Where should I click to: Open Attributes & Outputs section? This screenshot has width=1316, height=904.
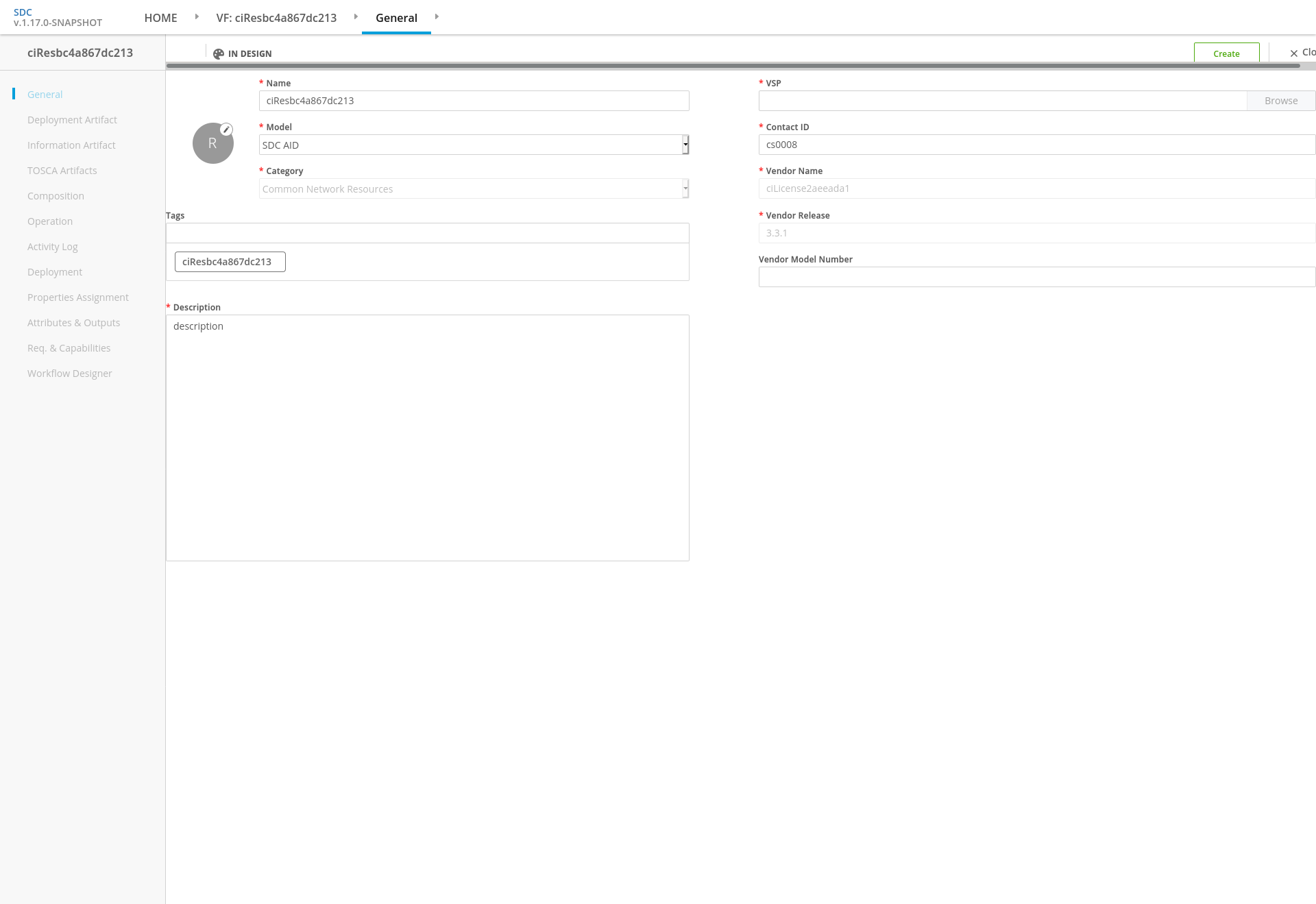coord(73,323)
